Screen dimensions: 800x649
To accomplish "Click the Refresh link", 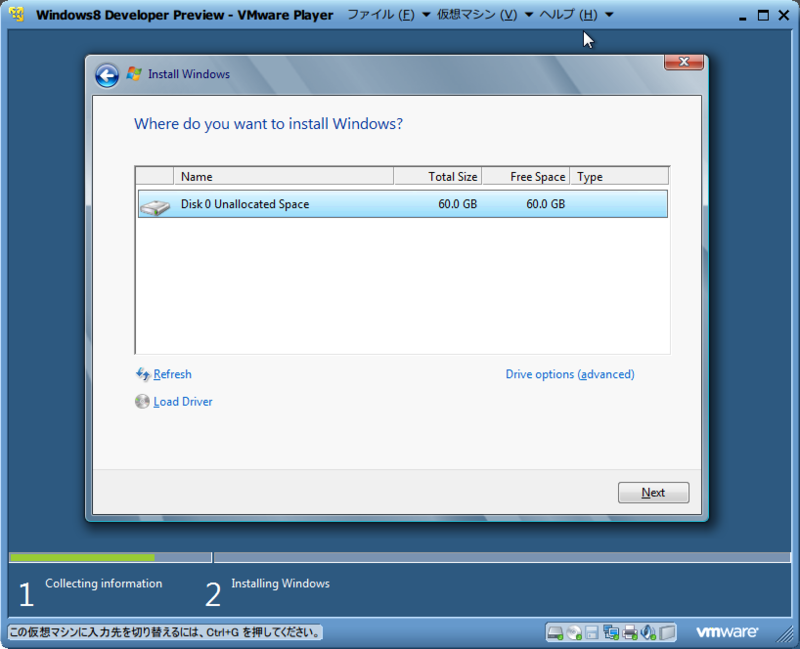I will pyautogui.click(x=172, y=374).
